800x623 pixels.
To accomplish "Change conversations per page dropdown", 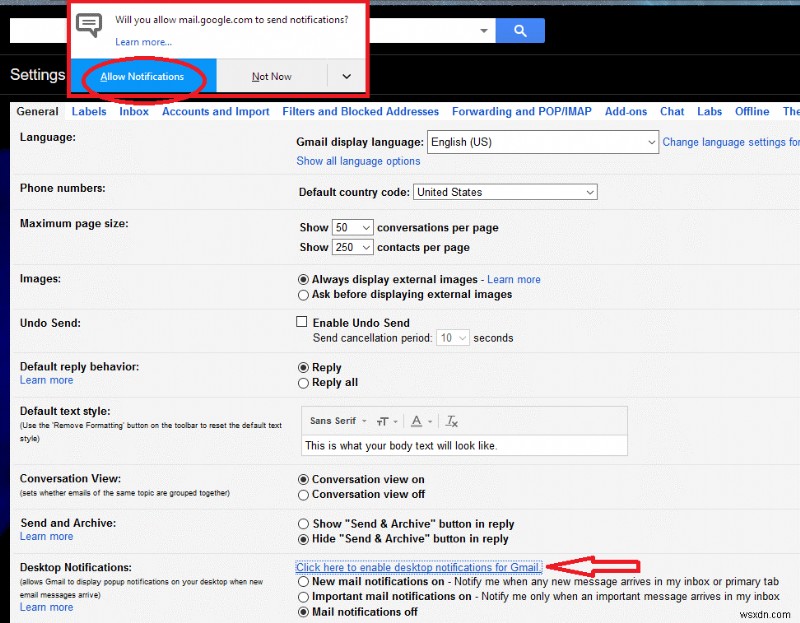I will point(351,227).
